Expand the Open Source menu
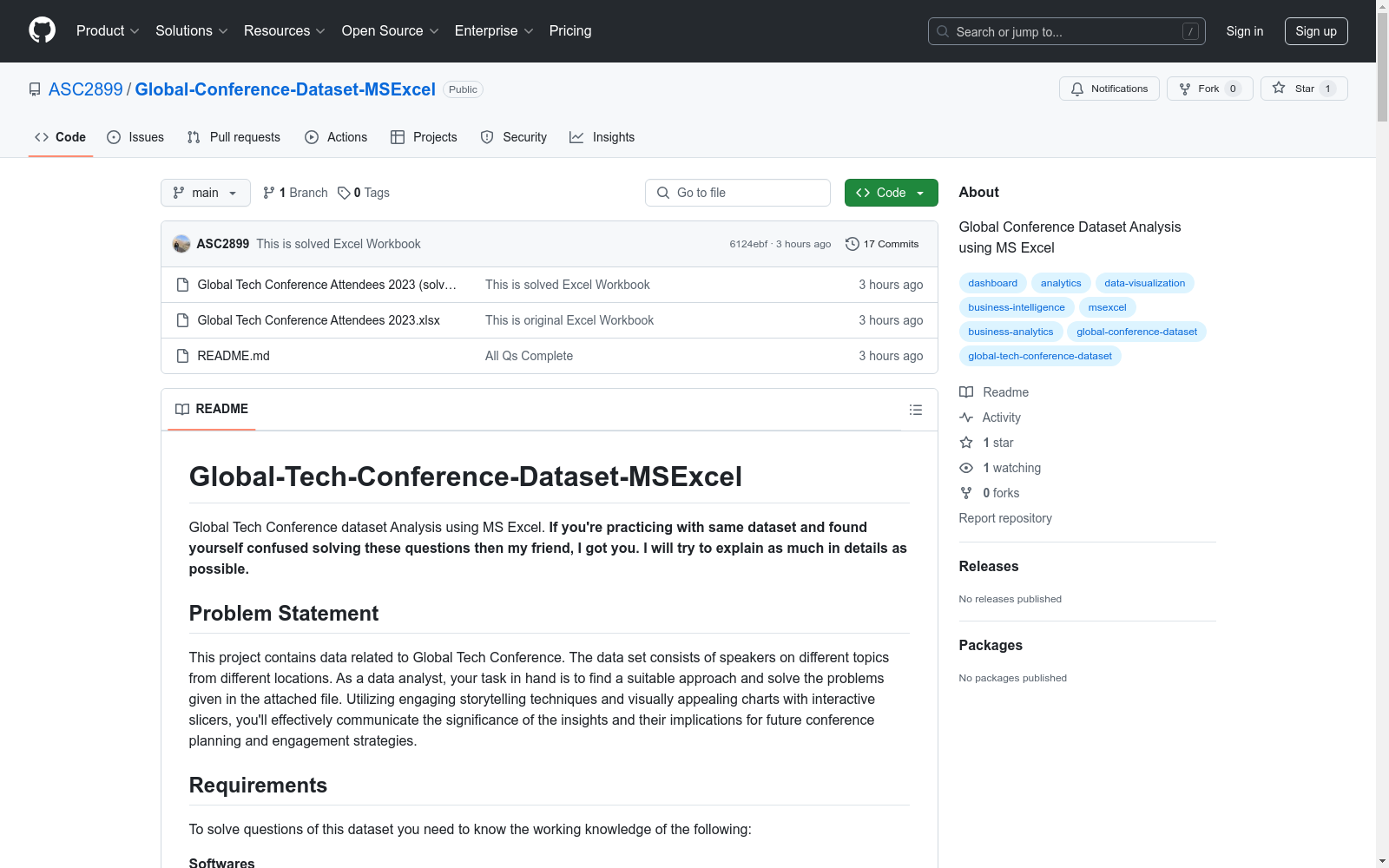The height and width of the screenshot is (868, 1389). 391,31
